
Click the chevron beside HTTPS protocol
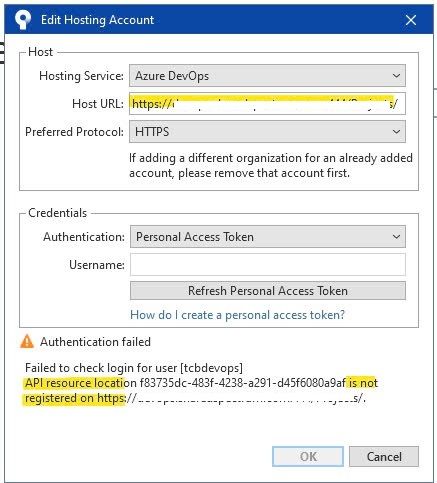pos(396,132)
